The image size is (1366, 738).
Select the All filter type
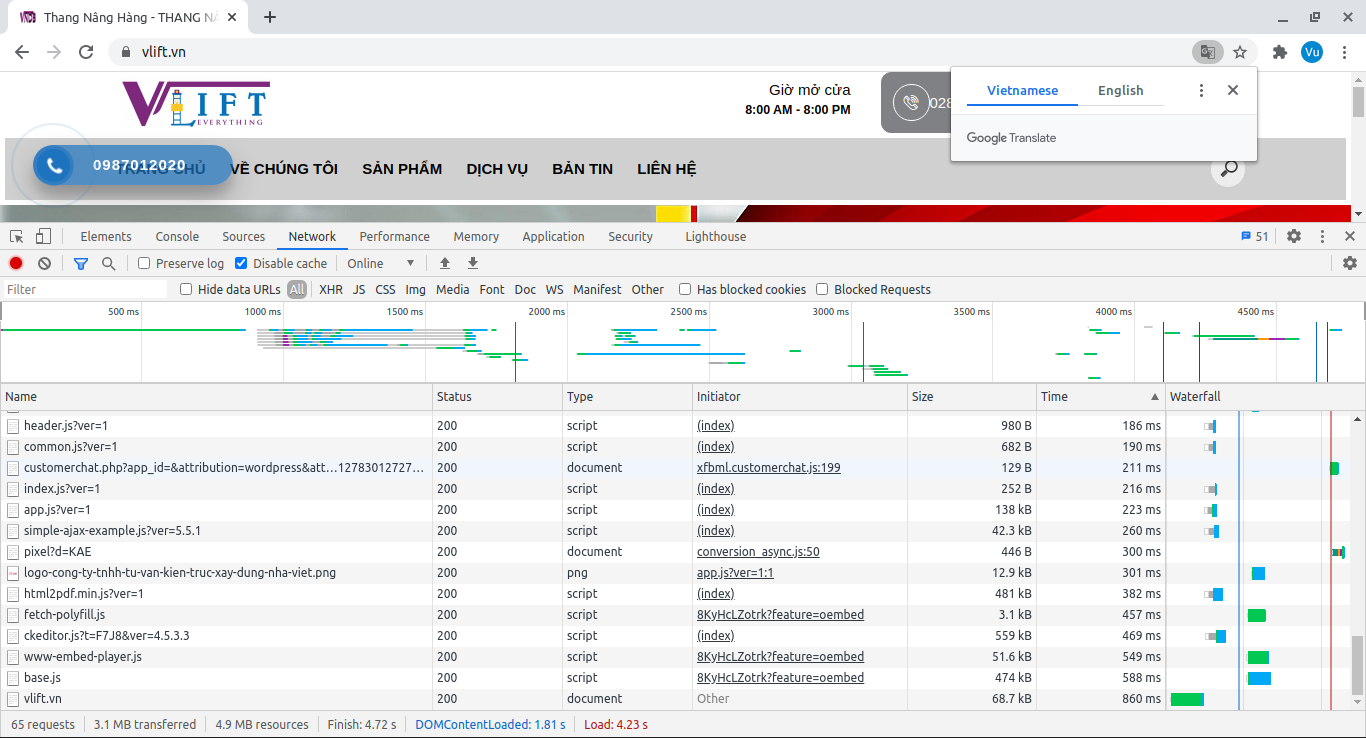[x=297, y=289]
